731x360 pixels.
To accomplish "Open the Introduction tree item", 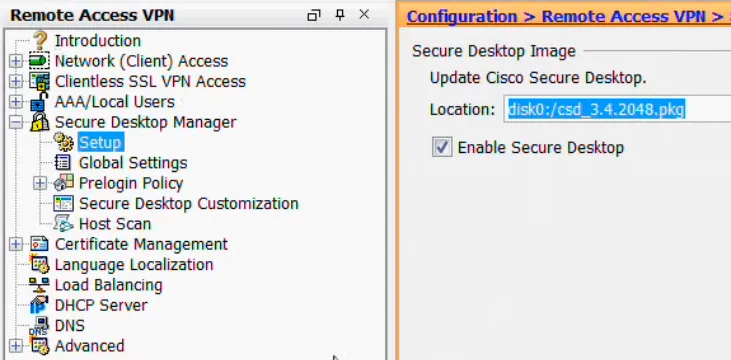I will tap(98, 41).
